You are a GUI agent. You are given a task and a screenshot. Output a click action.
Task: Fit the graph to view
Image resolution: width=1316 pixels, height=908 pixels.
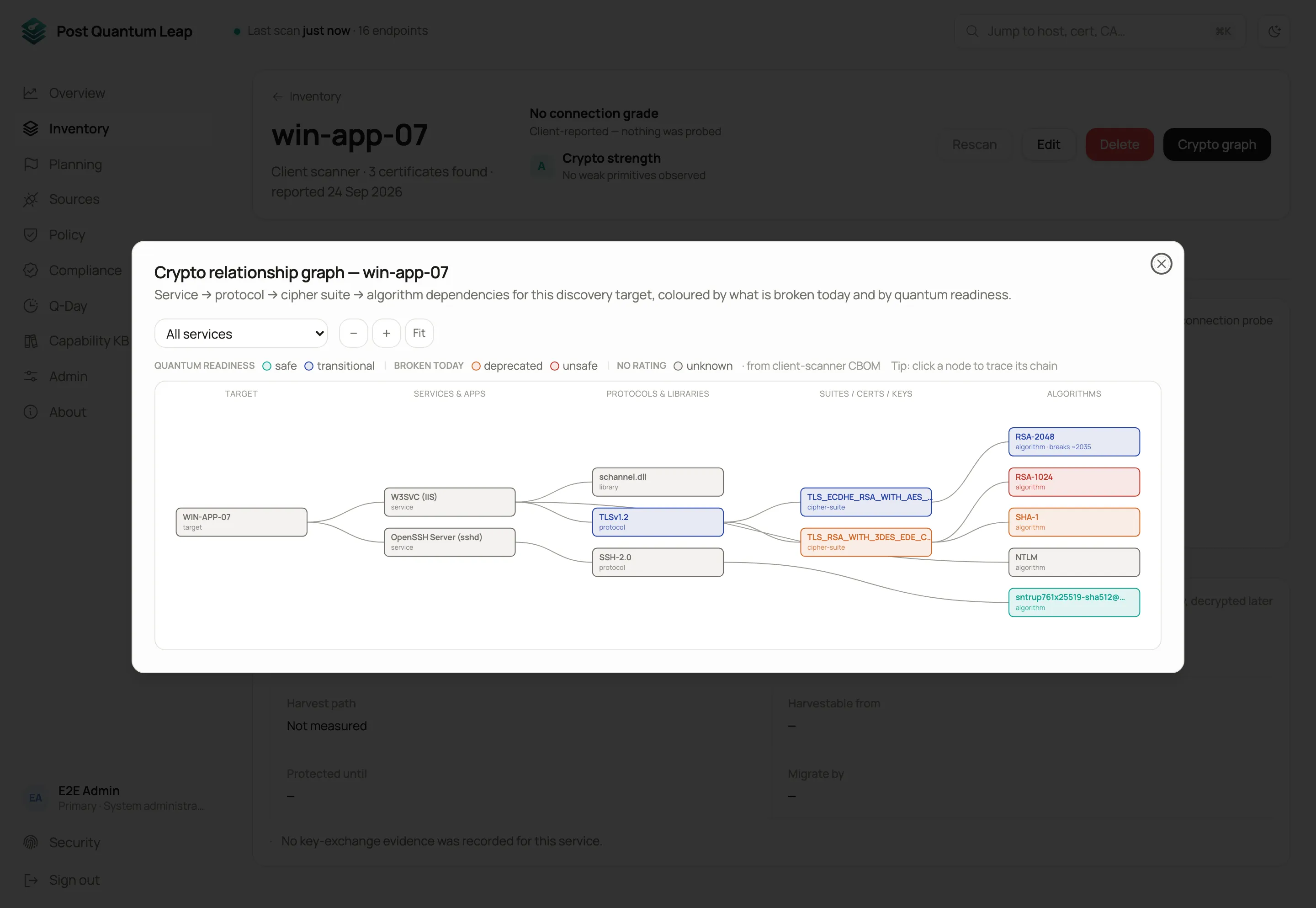click(419, 333)
